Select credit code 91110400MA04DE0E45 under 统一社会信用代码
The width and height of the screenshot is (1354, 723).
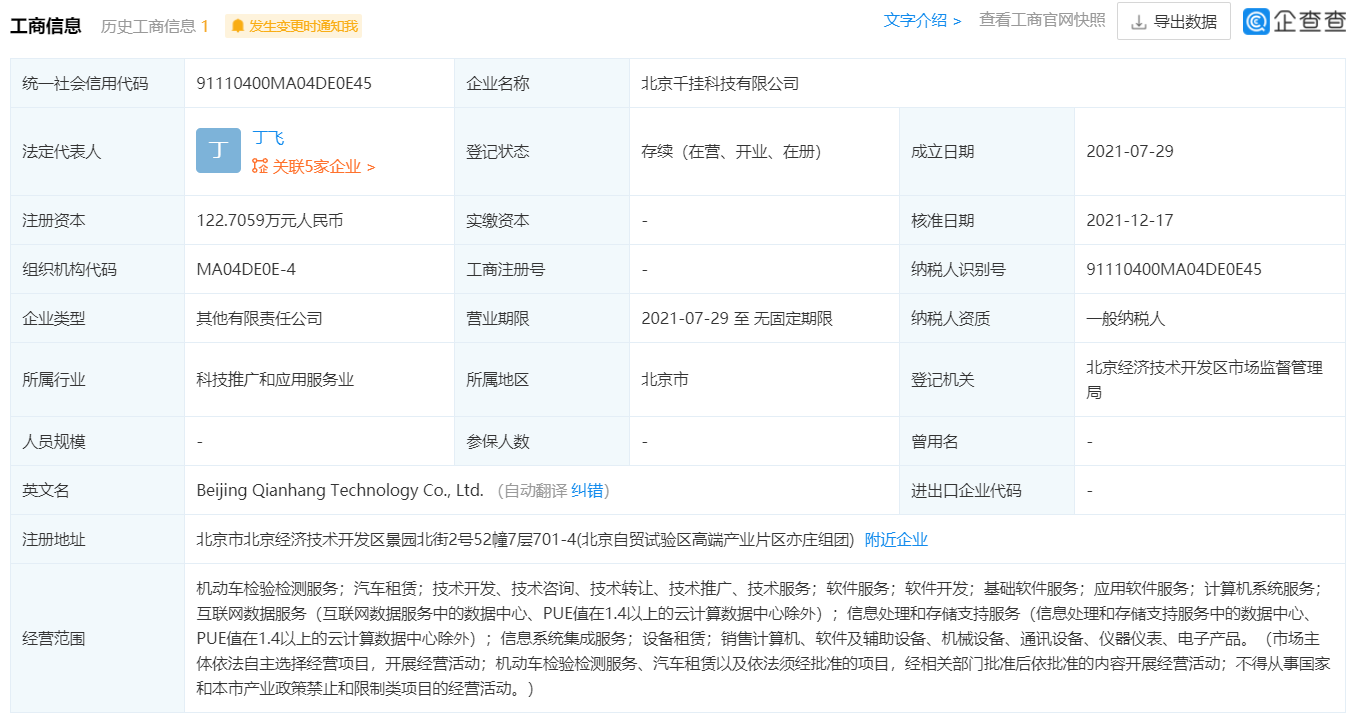point(284,84)
